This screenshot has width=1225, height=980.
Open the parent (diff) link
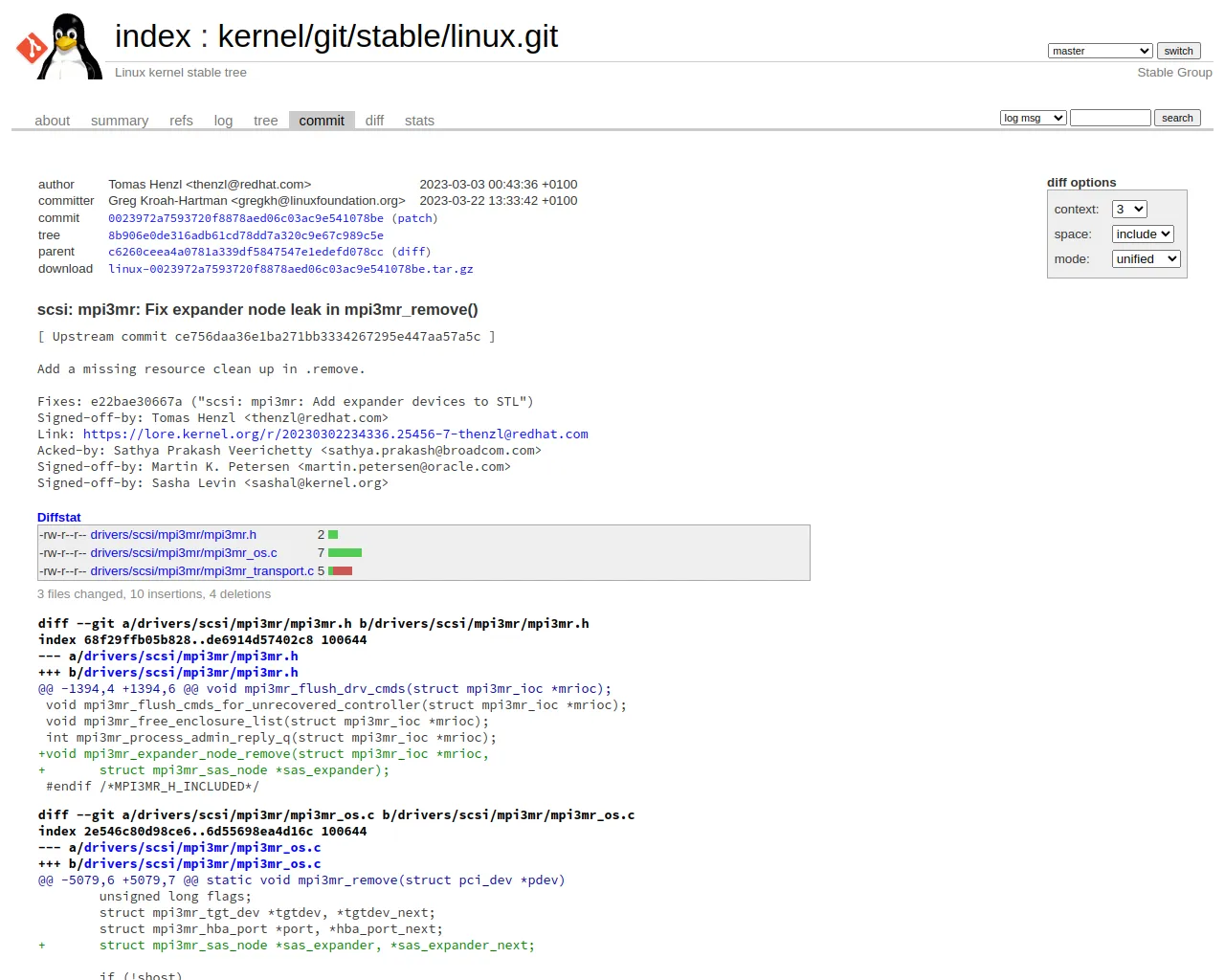[x=412, y=252]
